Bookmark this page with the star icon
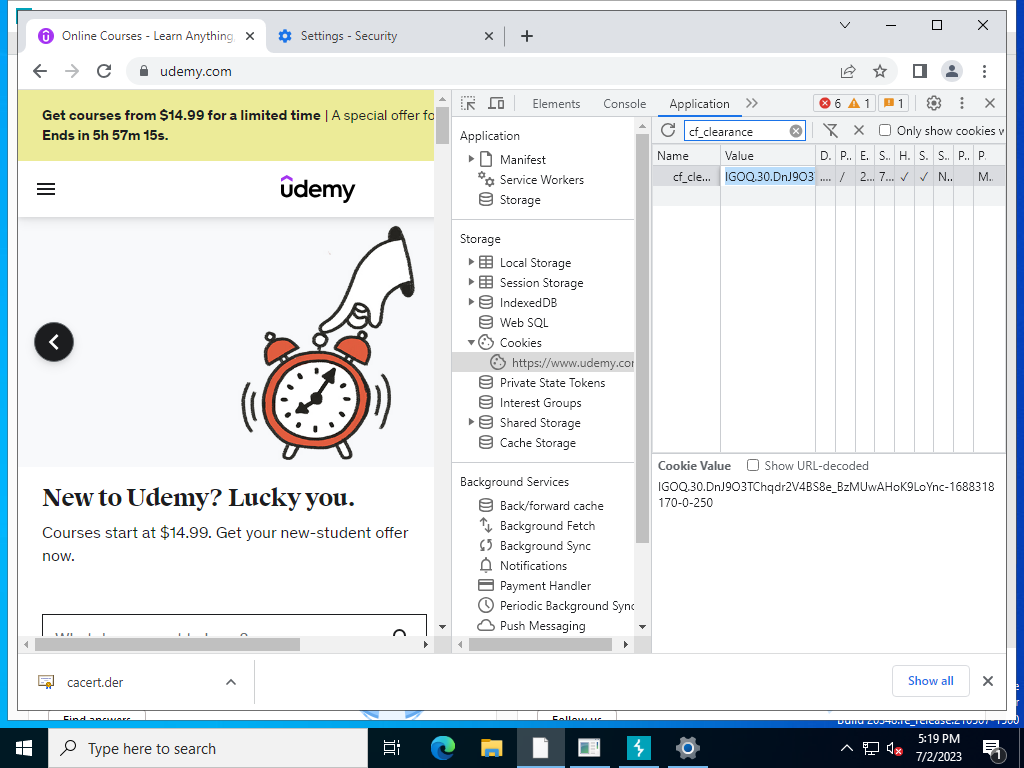This screenshot has height=768, width=1024. [x=880, y=71]
